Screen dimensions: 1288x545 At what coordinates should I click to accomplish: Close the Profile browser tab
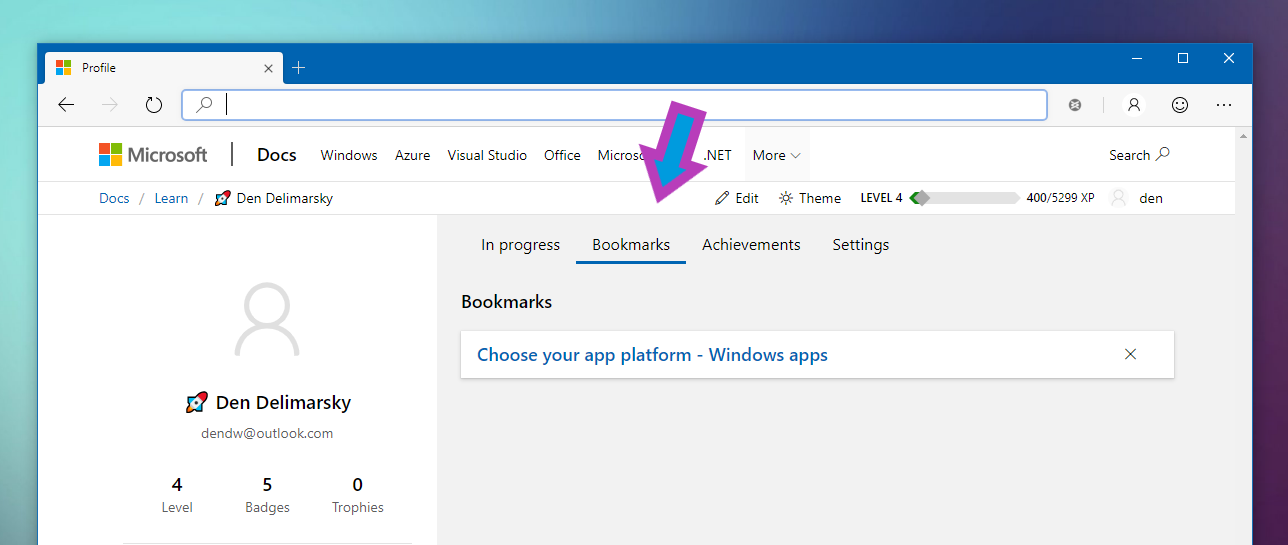pyautogui.click(x=268, y=68)
